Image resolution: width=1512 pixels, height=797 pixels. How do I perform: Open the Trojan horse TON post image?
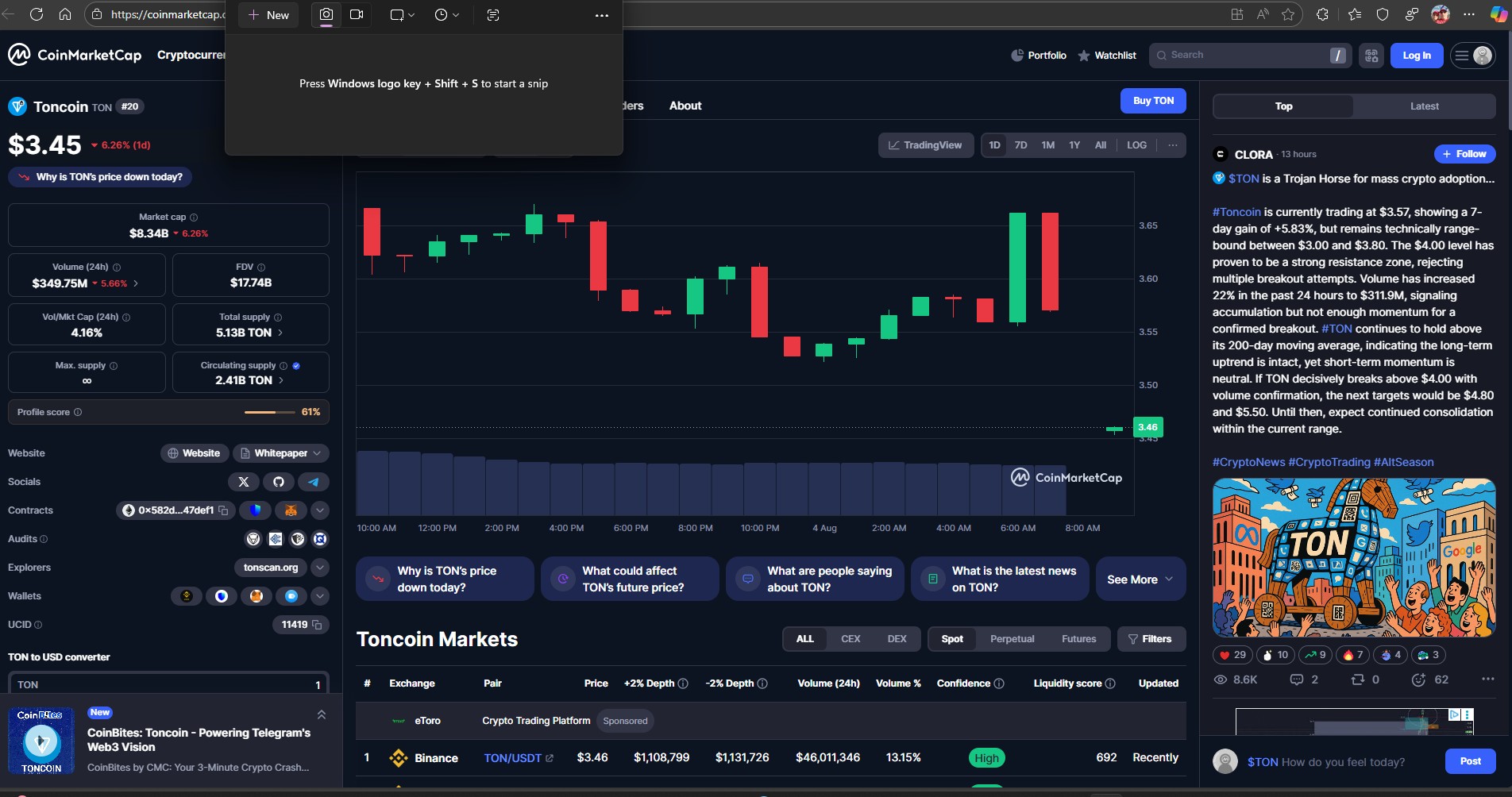(1354, 557)
